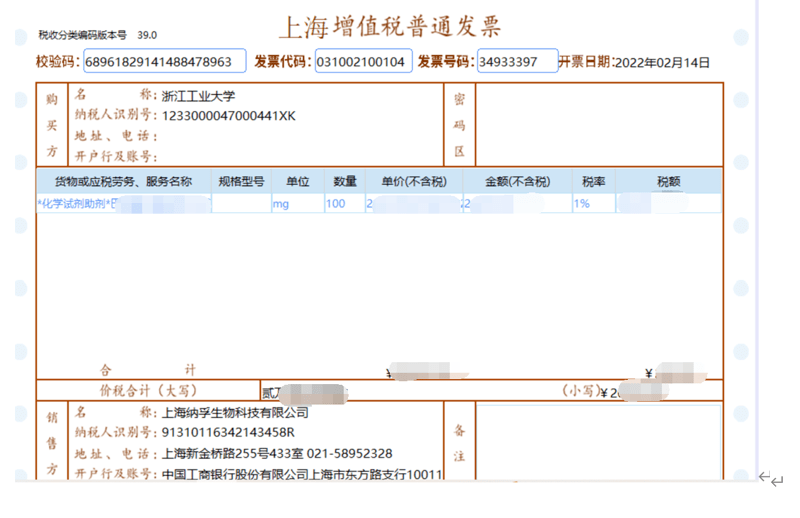
Task: Click the 单位 column header
Action: pos(297,181)
